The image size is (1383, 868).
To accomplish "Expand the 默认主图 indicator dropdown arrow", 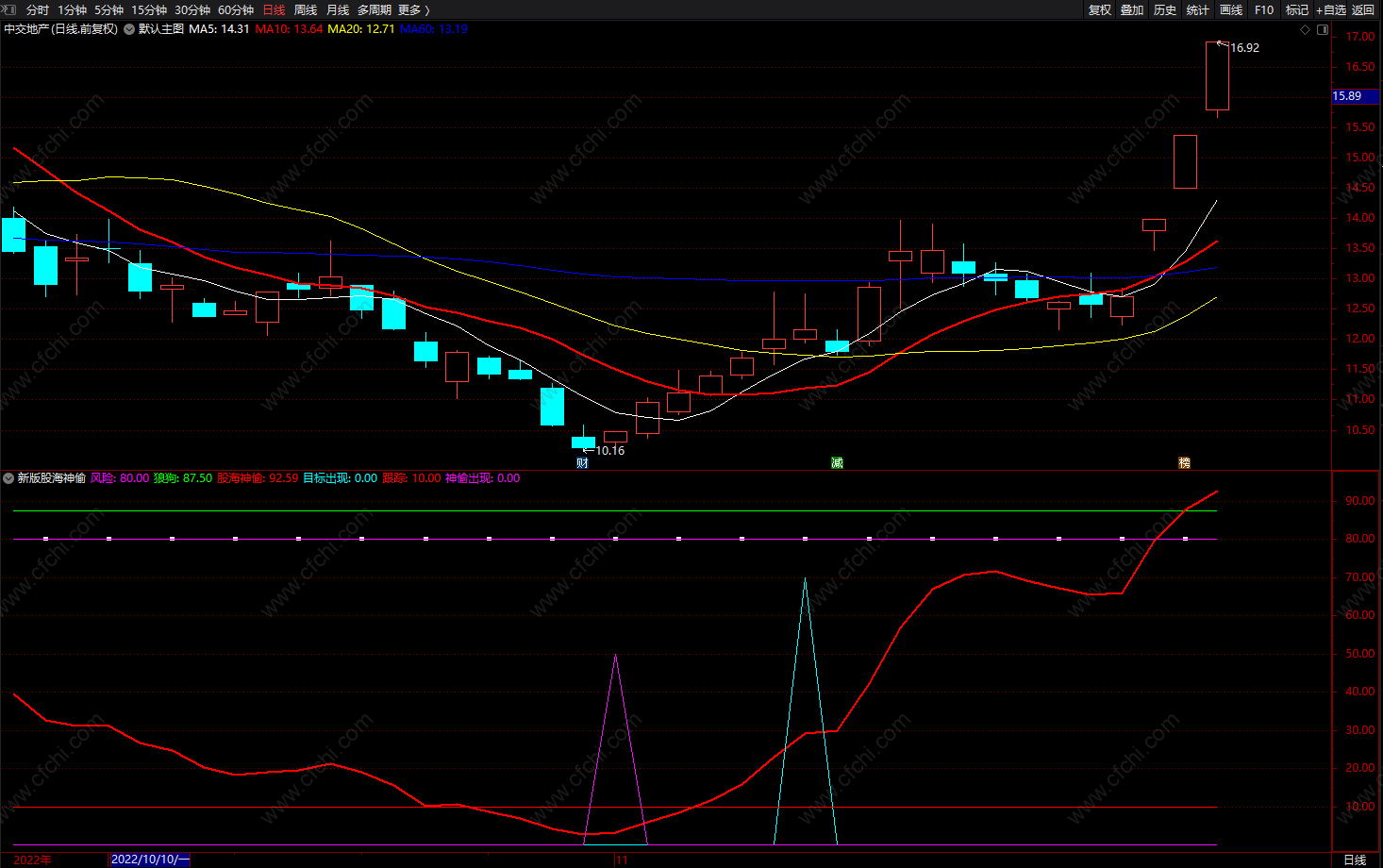I will point(129,29).
